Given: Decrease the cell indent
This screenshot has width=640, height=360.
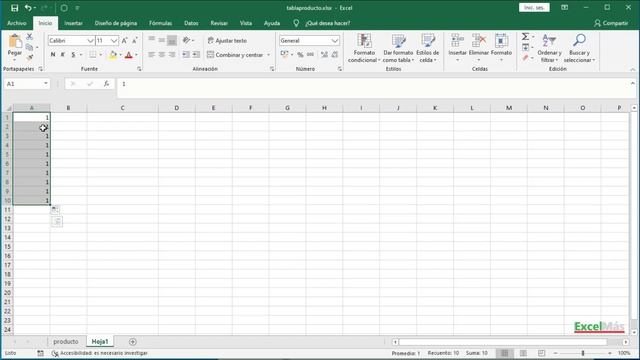Looking at the screenshot, I should 186,55.
